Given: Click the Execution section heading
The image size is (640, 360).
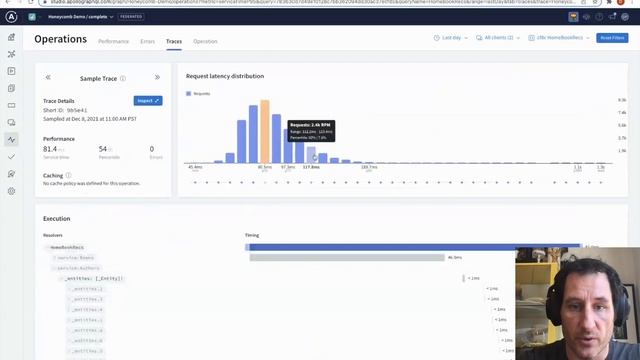Looking at the screenshot, I should (57, 218).
